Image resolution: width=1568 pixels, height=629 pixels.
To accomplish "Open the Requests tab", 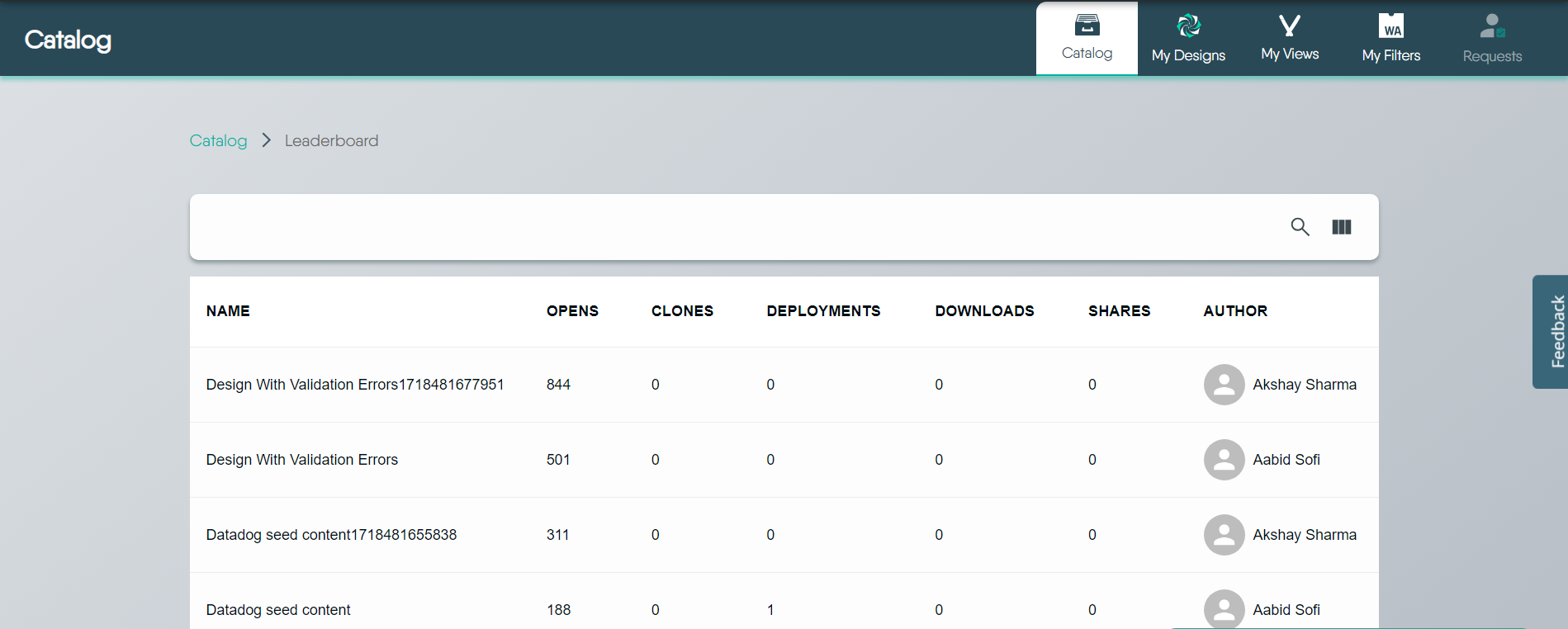I will point(1492,39).
